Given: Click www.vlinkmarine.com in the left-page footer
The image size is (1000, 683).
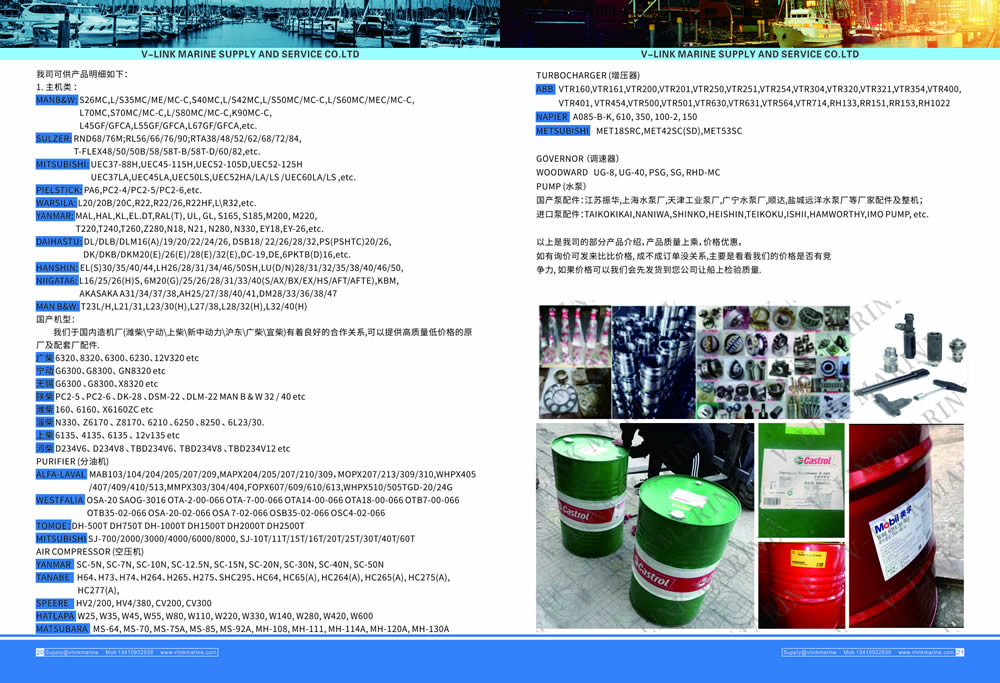Looking at the screenshot, I should 188,652.
